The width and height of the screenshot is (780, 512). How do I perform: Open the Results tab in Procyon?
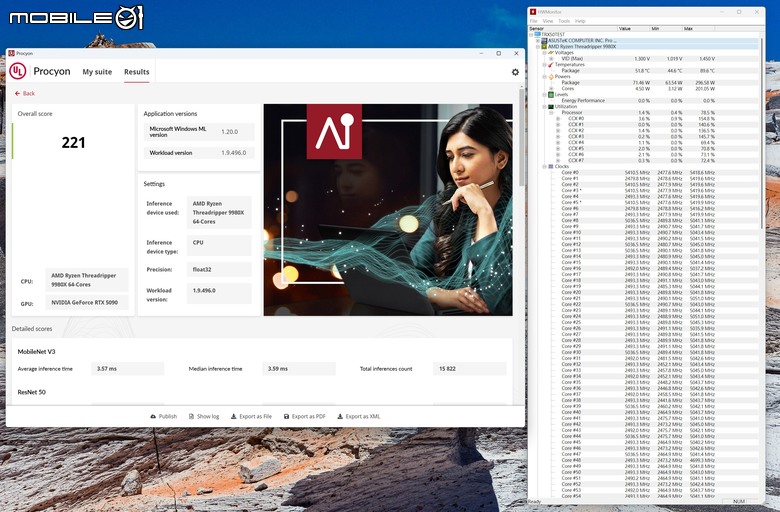137,72
